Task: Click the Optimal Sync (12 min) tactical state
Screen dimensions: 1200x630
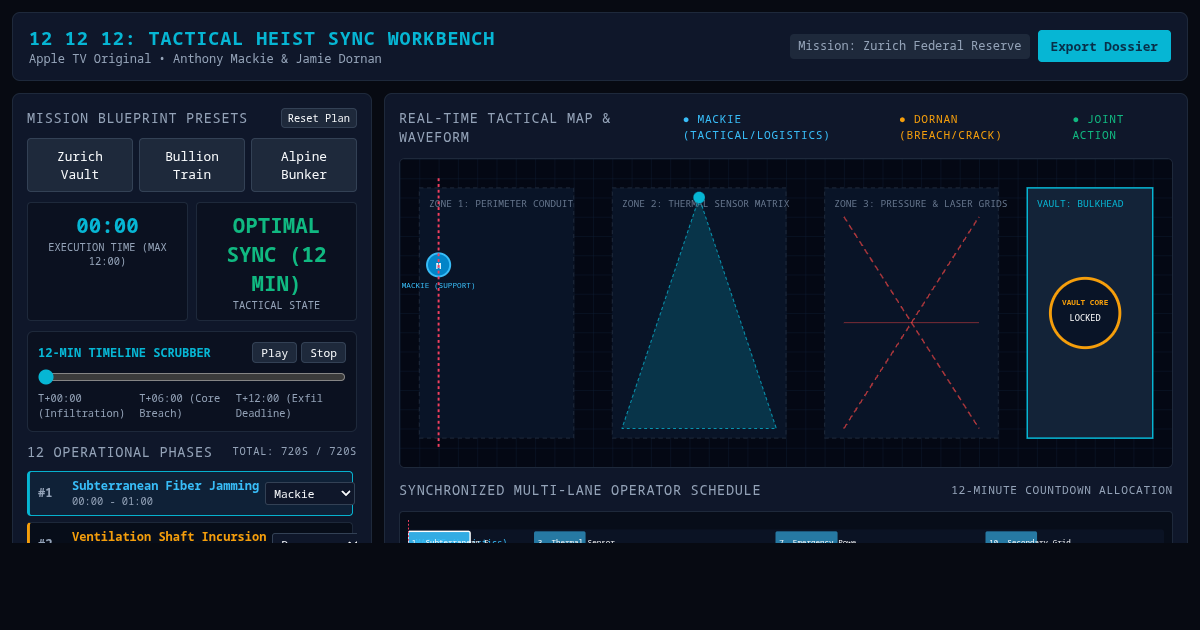Action: pyautogui.click(x=276, y=254)
